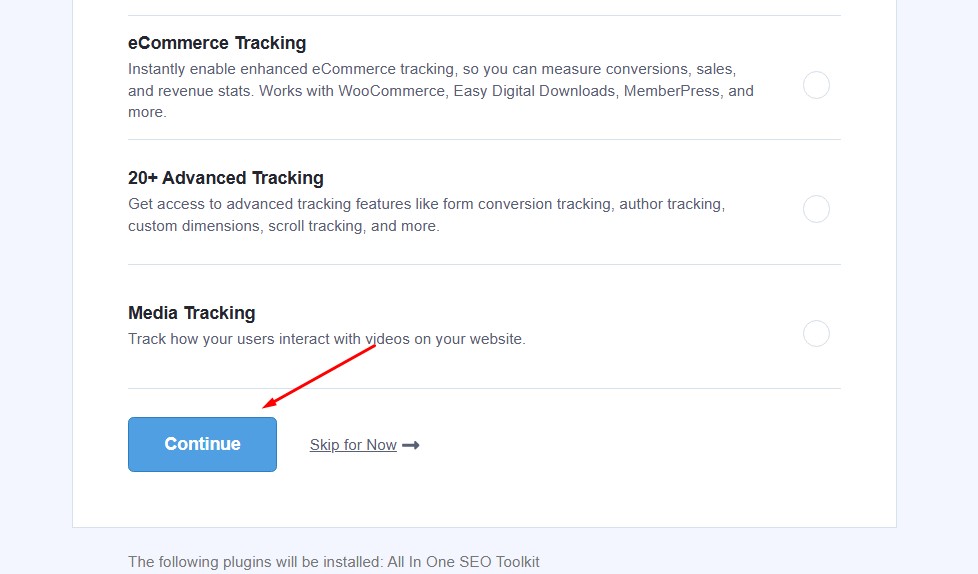Click the All In One SEO Toolkit text
The height and width of the screenshot is (574, 978).
tap(463, 562)
